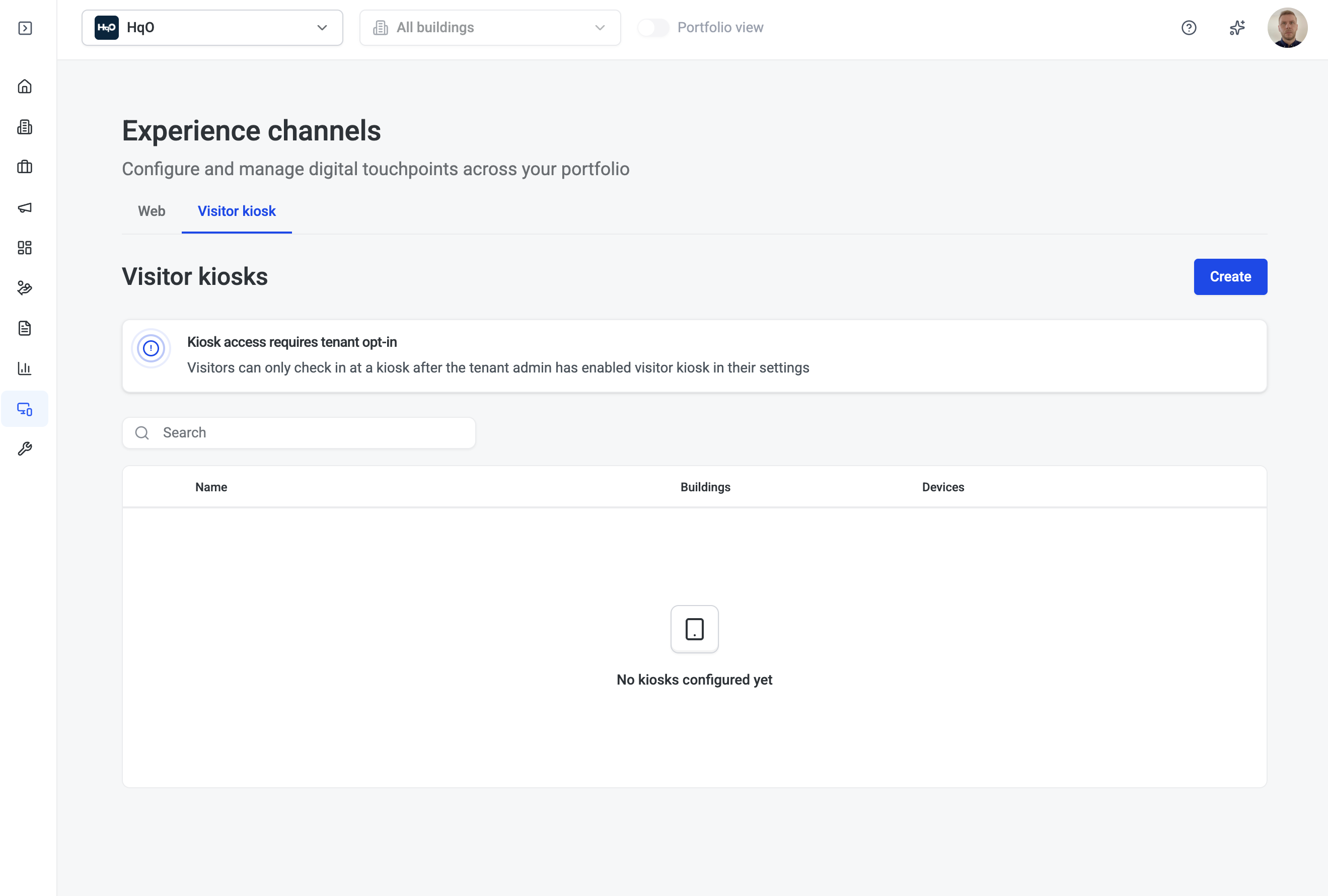1328x896 pixels.
Task: Click the Buildings column header
Action: tap(705, 487)
